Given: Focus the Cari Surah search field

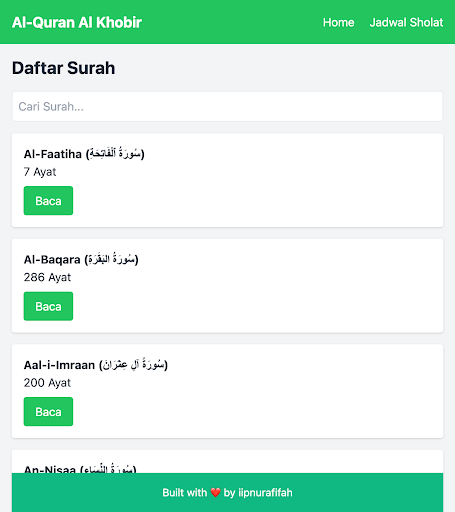Looking at the screenshot, I should pyautogui.click(x=227, y=106).
